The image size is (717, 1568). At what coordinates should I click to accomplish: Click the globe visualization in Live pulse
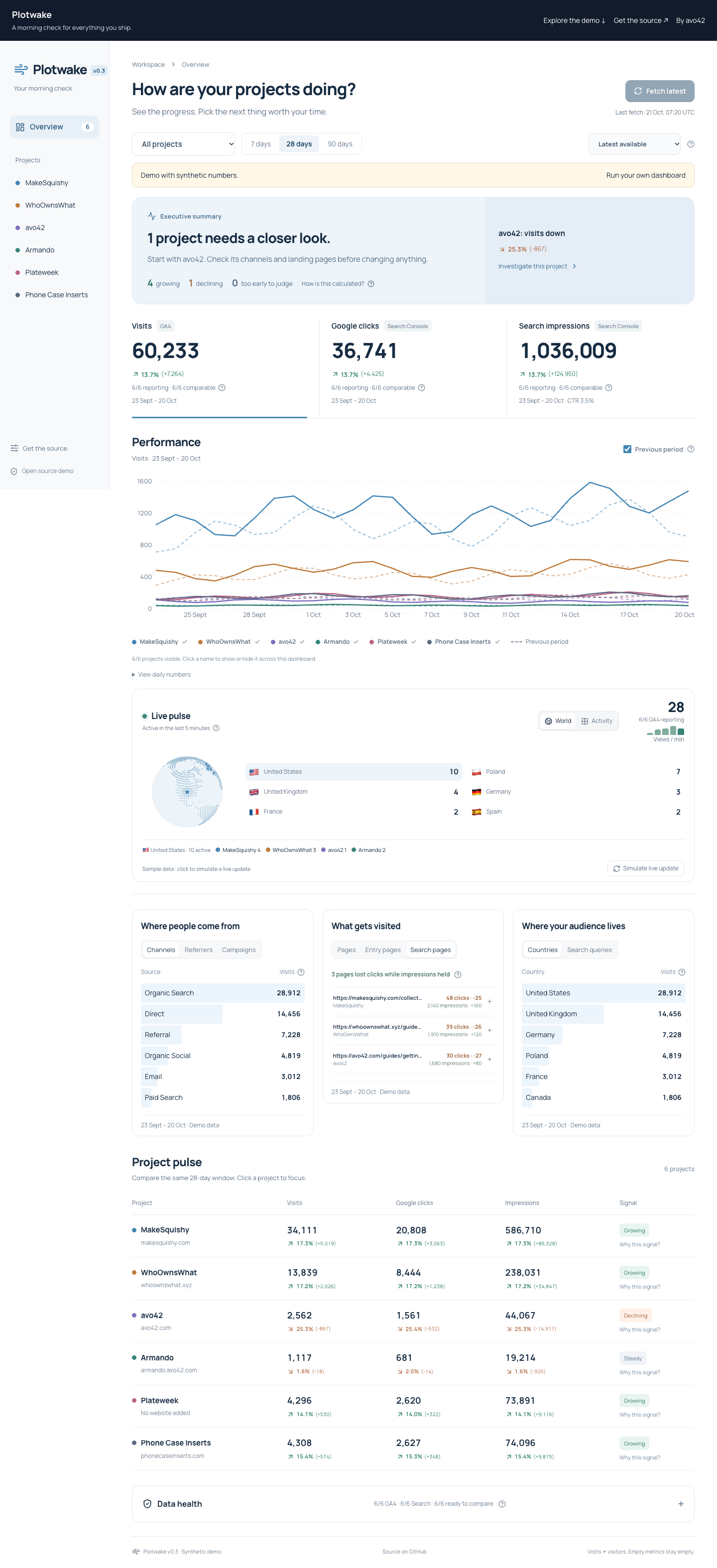(187, 791)
